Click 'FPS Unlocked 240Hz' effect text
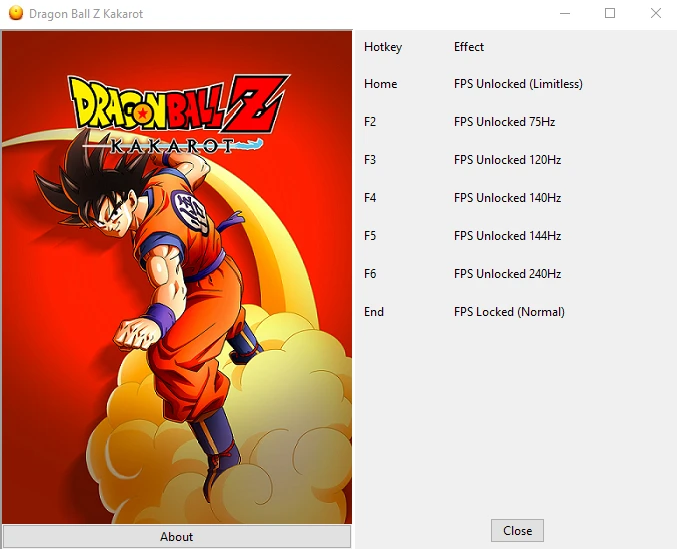The height and width of the screenshot is (549, 677). pyautogui.click(x=507, y=274)
